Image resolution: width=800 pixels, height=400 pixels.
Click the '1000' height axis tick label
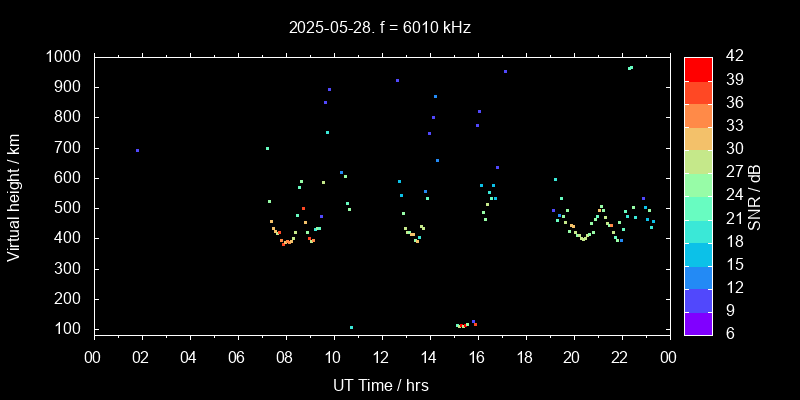point(66,57)
